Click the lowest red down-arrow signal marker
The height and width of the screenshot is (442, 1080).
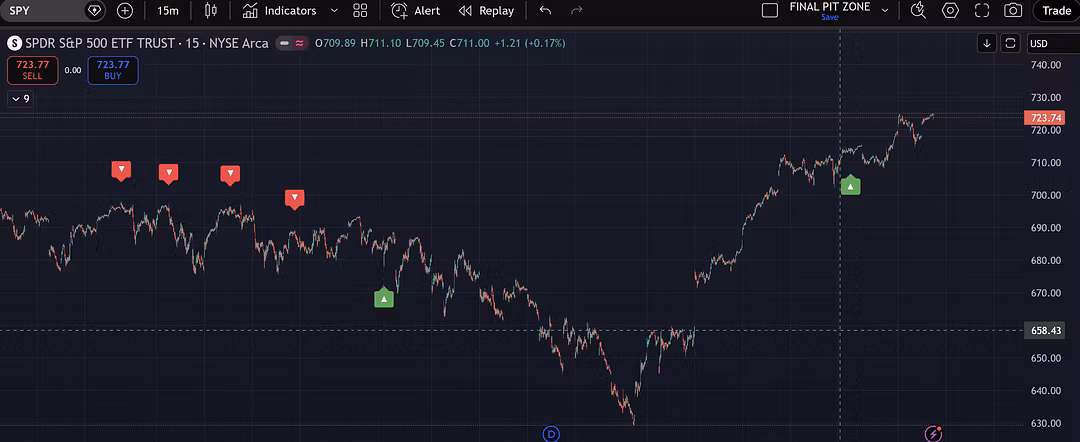tap(295, 199)
